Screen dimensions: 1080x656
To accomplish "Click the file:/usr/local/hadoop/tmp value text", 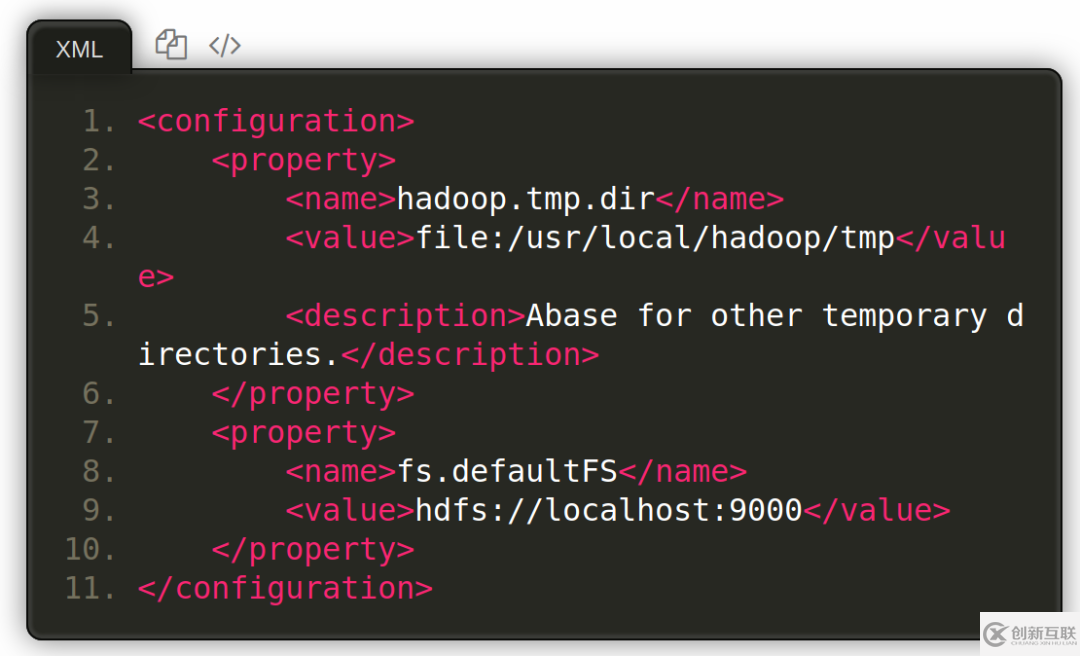I will [654, 238].
